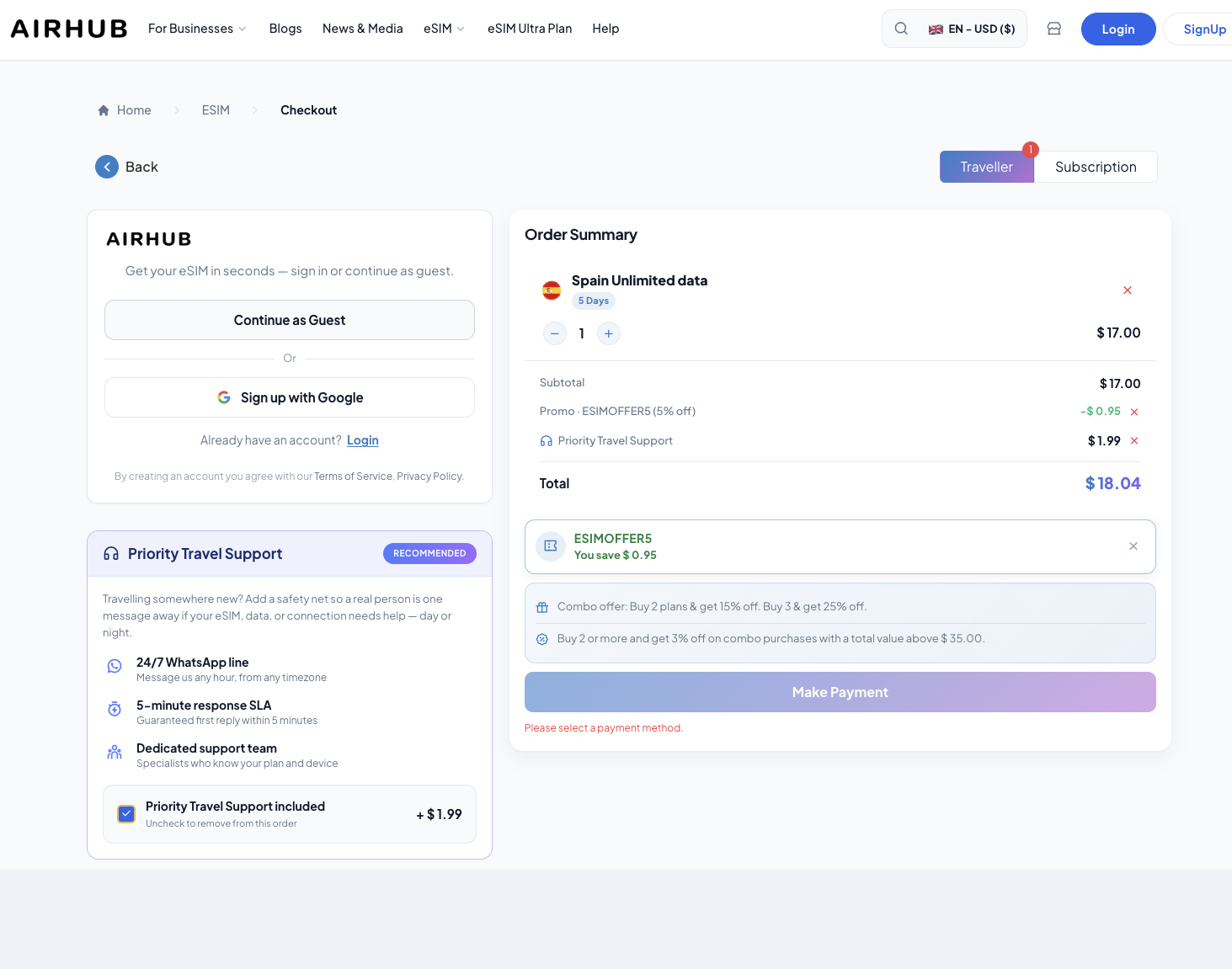1232x969 pixels.
Task: Click the WhatsApp line icon
Action: pos(115,666)
